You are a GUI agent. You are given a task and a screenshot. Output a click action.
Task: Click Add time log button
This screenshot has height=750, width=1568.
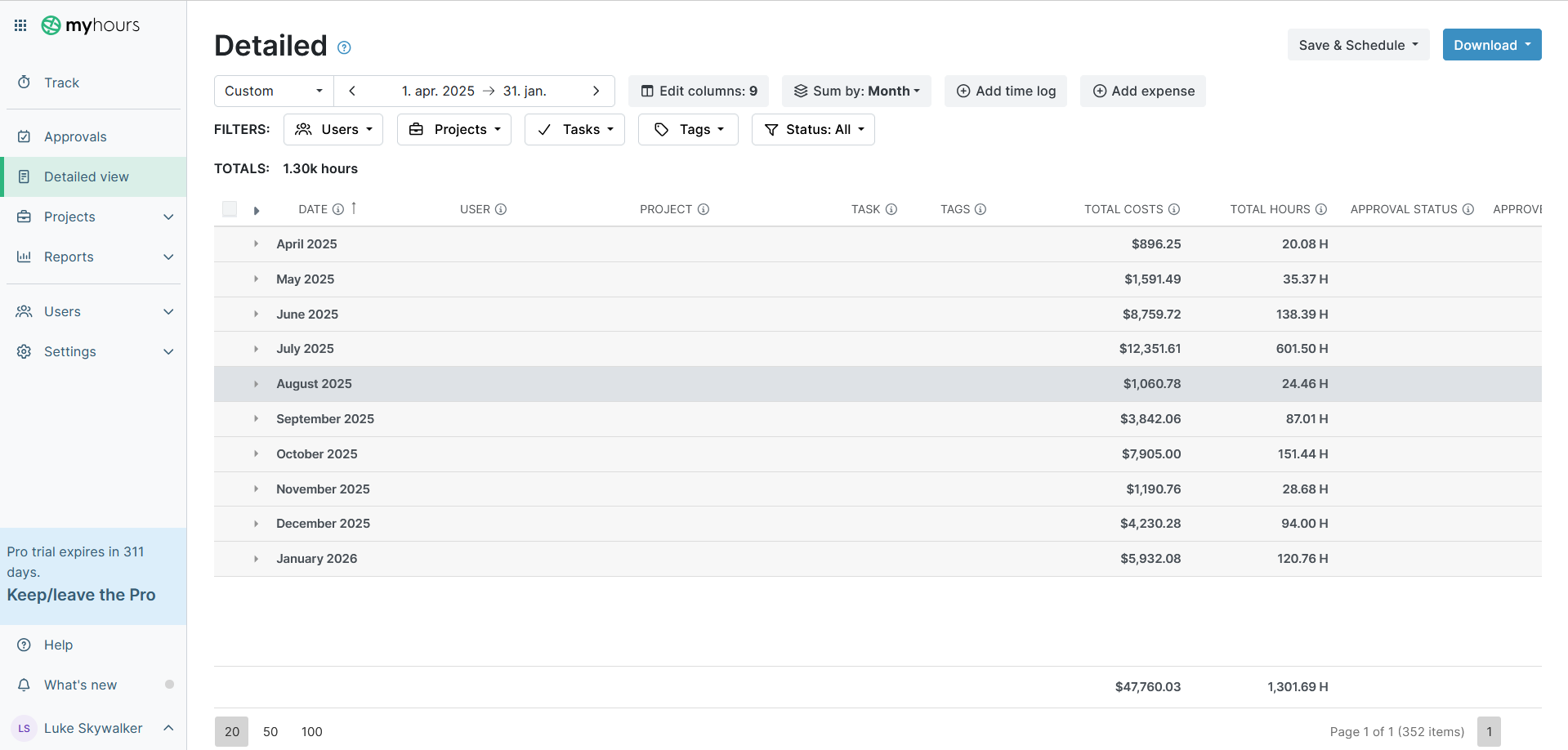(x=1006, y=91)
